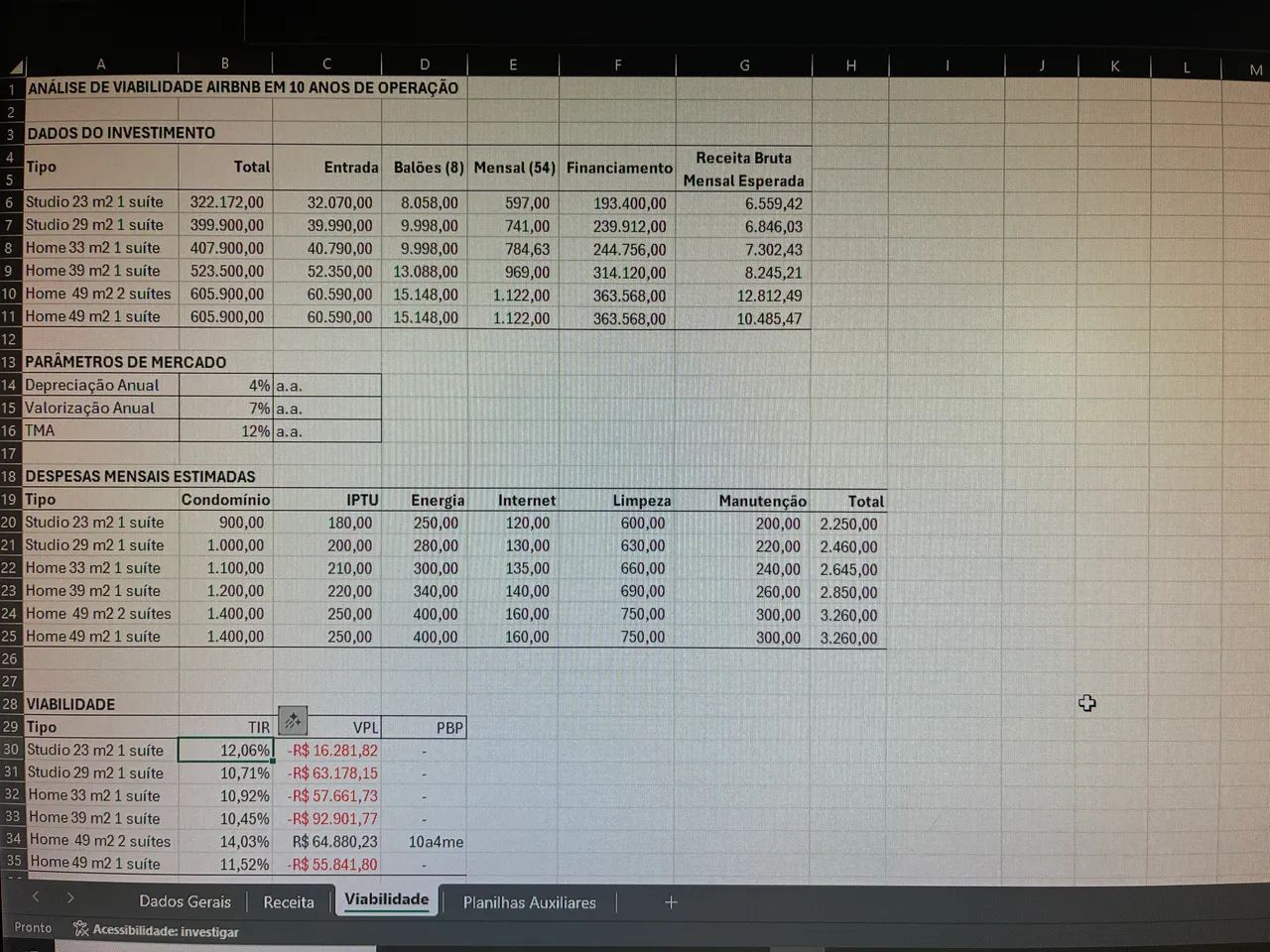Select column D header
Screen dimensions: 1270x952
(425, 64)
